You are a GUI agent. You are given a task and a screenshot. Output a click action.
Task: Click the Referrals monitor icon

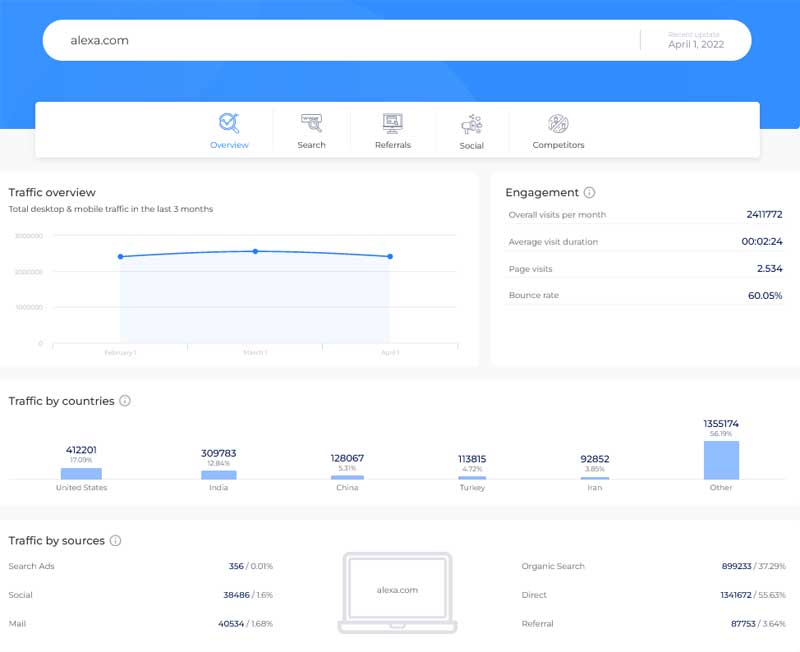click(x=393, y=123)
